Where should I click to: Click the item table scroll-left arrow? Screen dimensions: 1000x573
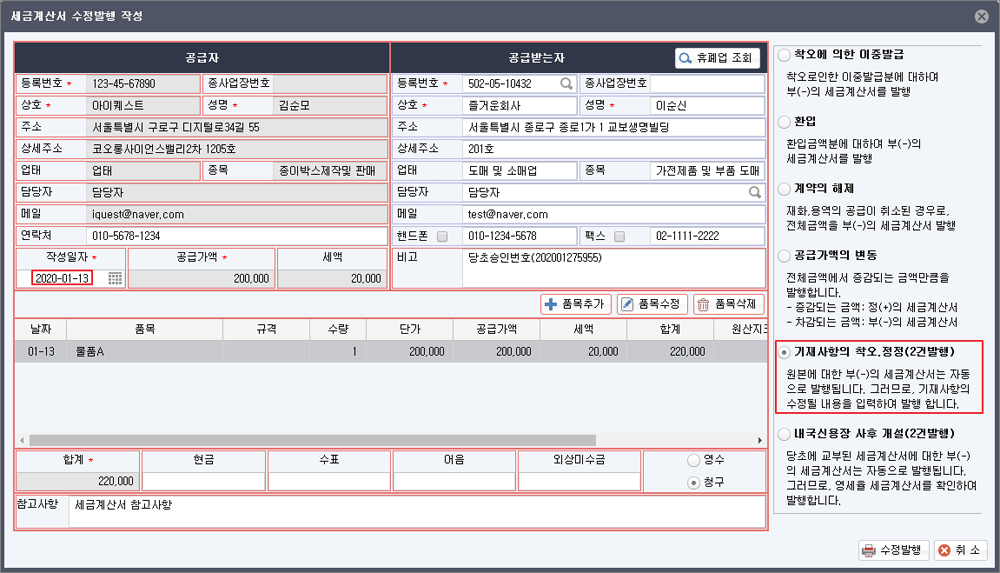tap(22, 440)
